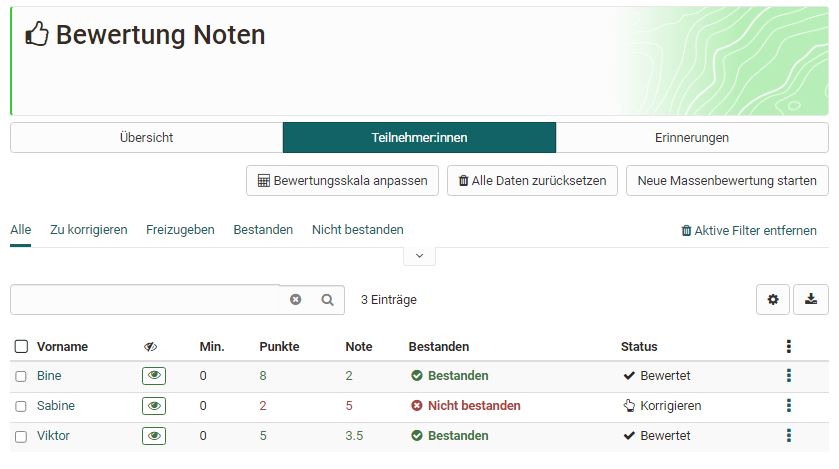Expand the filter area with the chevron
Viewport: 839px width, 469px height.
pyautogui.click(x=420, y=256)
